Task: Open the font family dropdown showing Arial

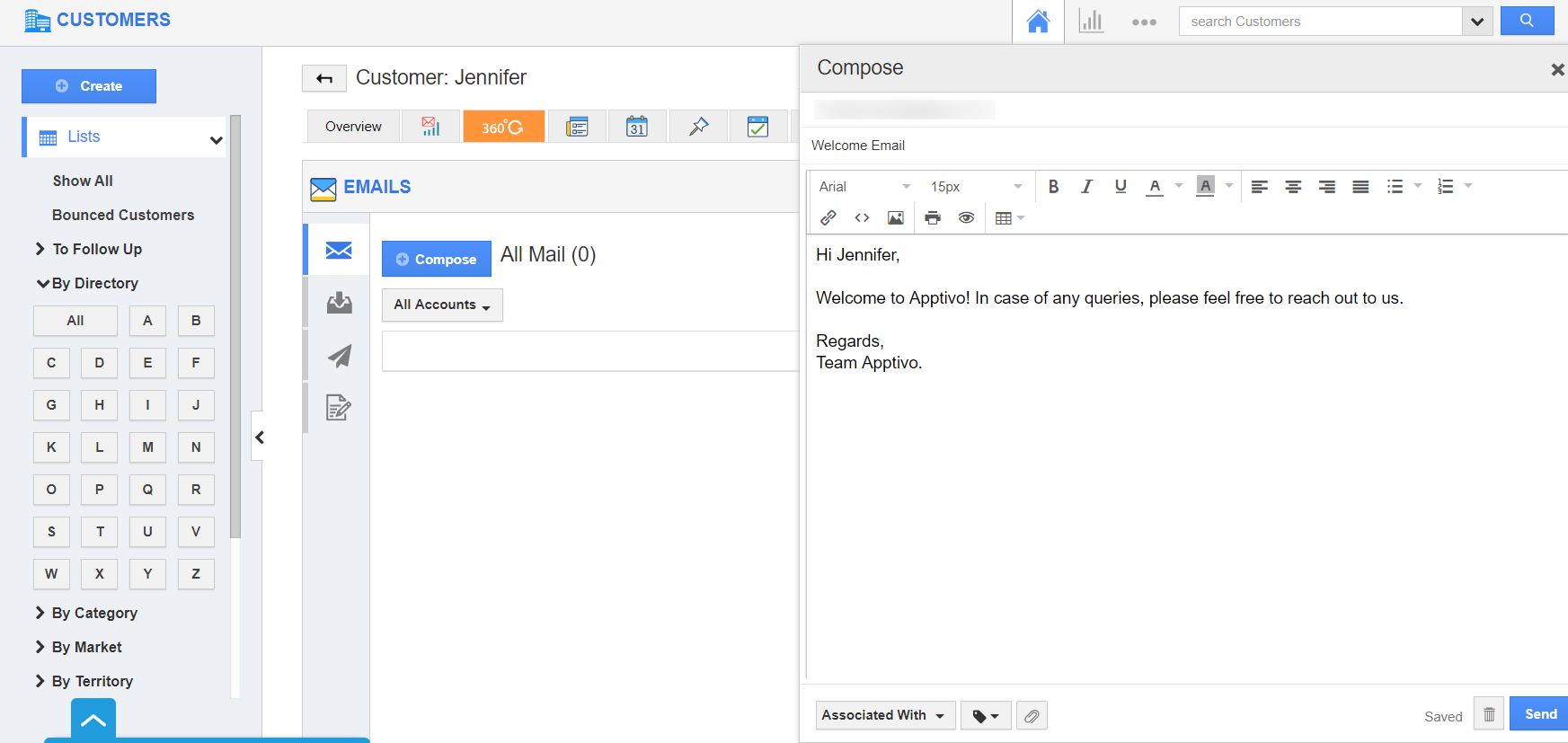Action: tap(864, 187)
